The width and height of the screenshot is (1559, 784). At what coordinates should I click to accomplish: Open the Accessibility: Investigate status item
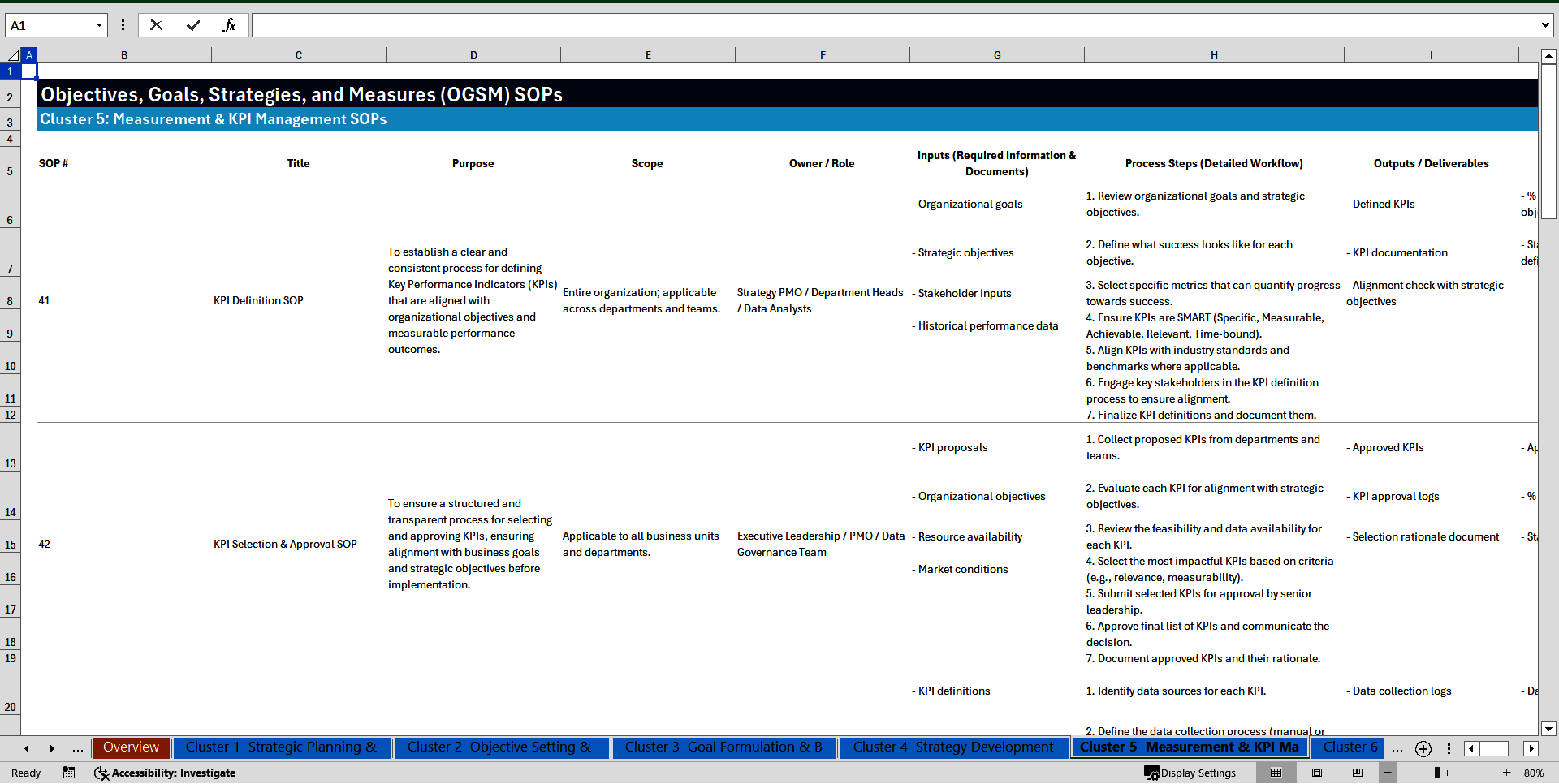165,773
